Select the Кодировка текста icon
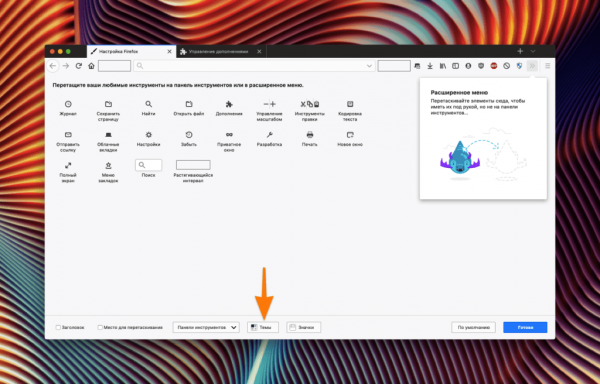Image resolution: width=600 pixels, height=384 pixels. click(x=350, y=104)
